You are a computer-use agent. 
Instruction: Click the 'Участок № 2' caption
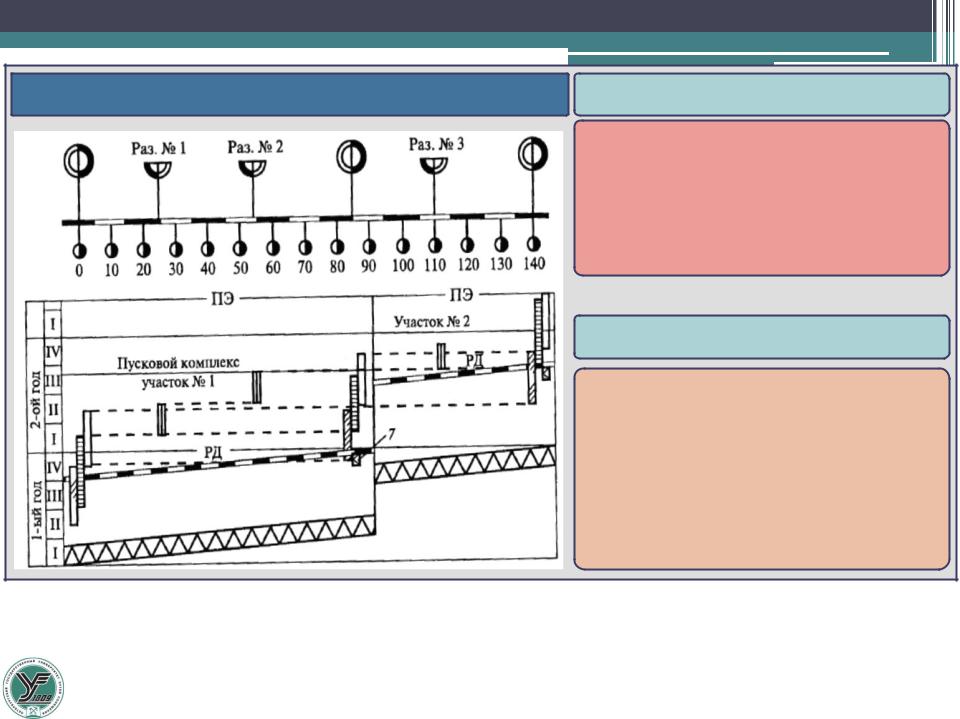pos(432,322)
